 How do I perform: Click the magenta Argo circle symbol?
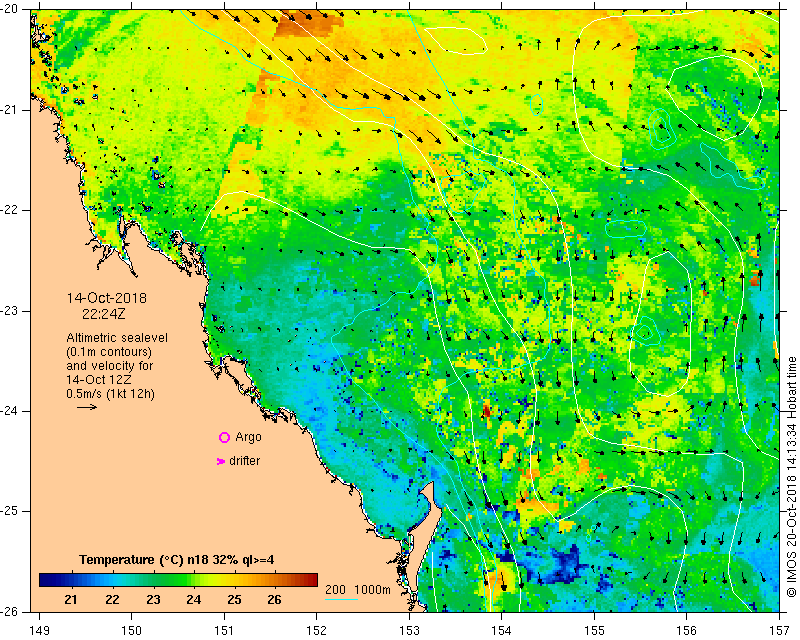click(224, 437)
